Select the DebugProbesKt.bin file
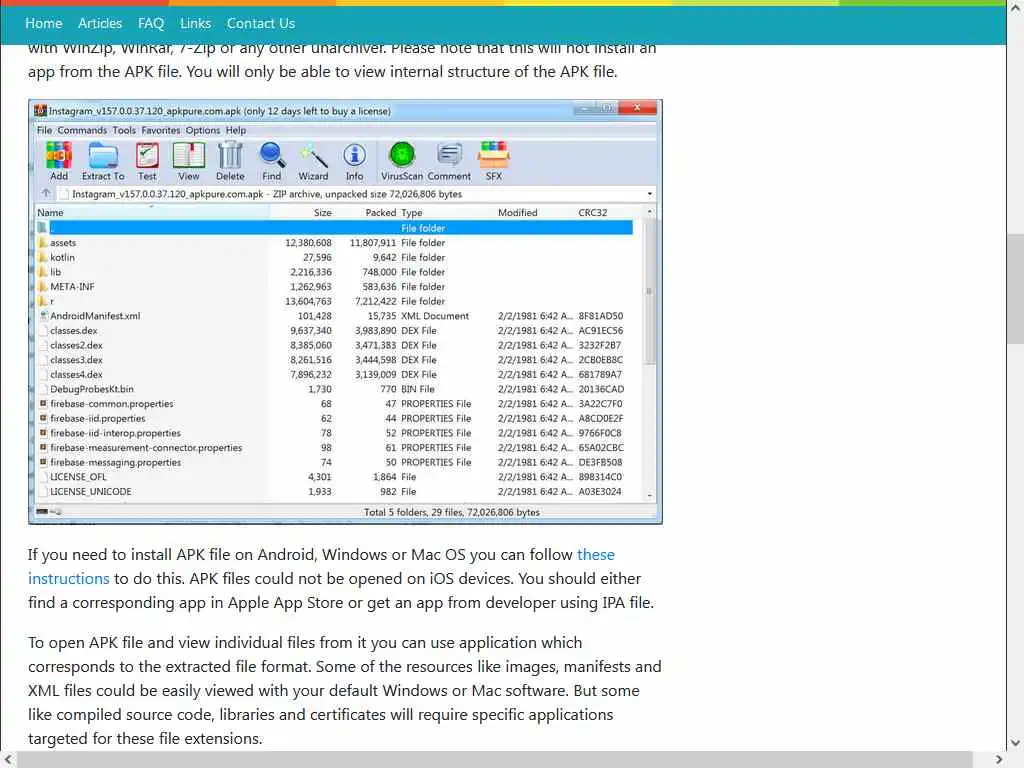The height and width of the screenshot is (768, 1024). [x=334, y=389]
